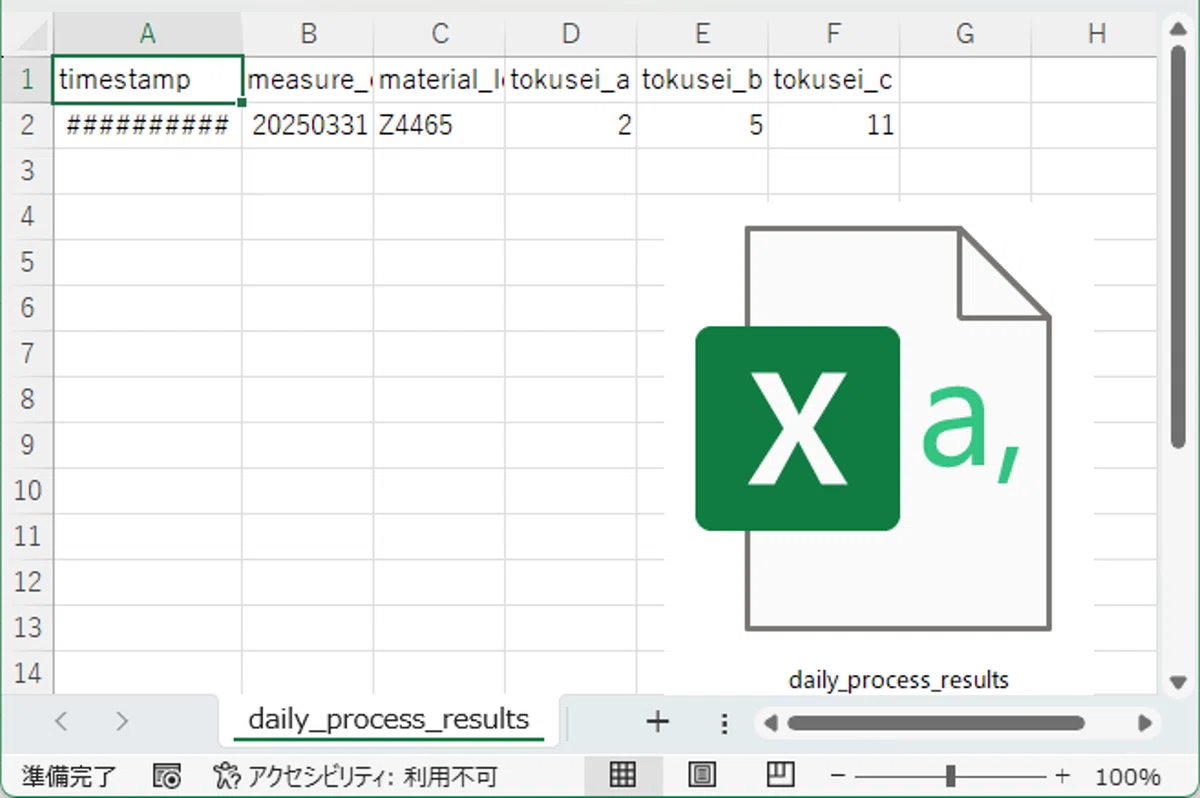The image size is (1200, 798).
Task: Click cell E2 with value 5
Action: click(703, 125)
